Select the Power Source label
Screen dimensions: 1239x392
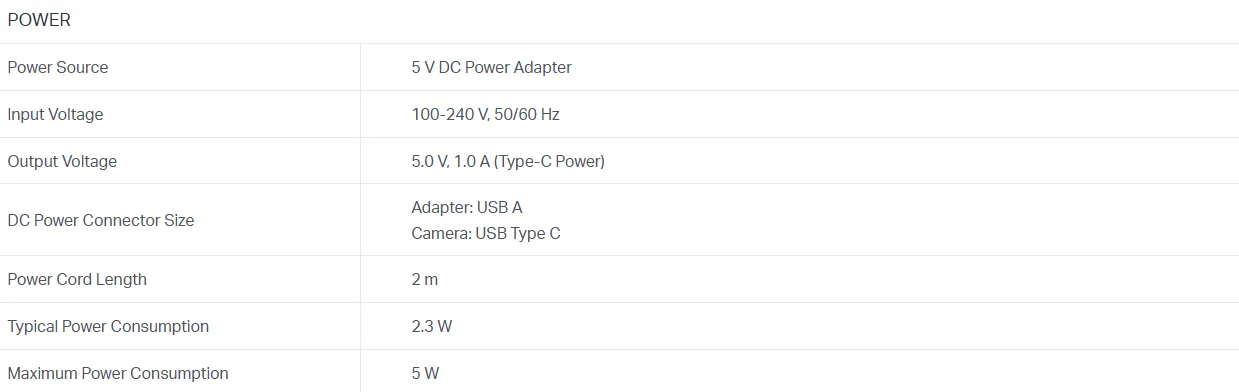[x=58, y=67]
